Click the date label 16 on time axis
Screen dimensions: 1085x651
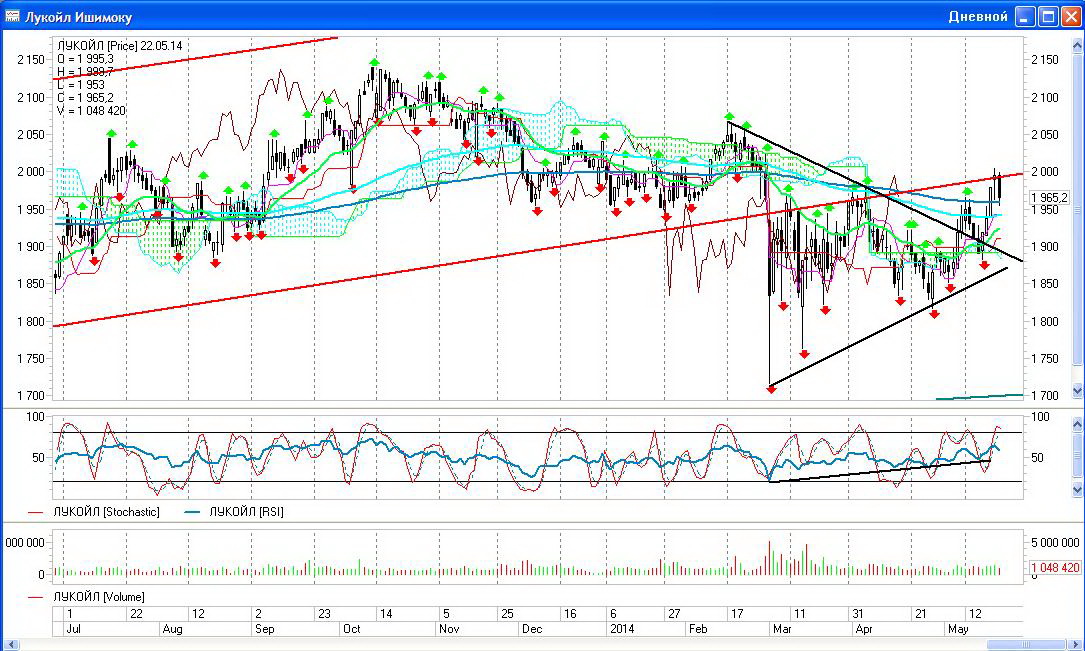click(x=570, y=614)
